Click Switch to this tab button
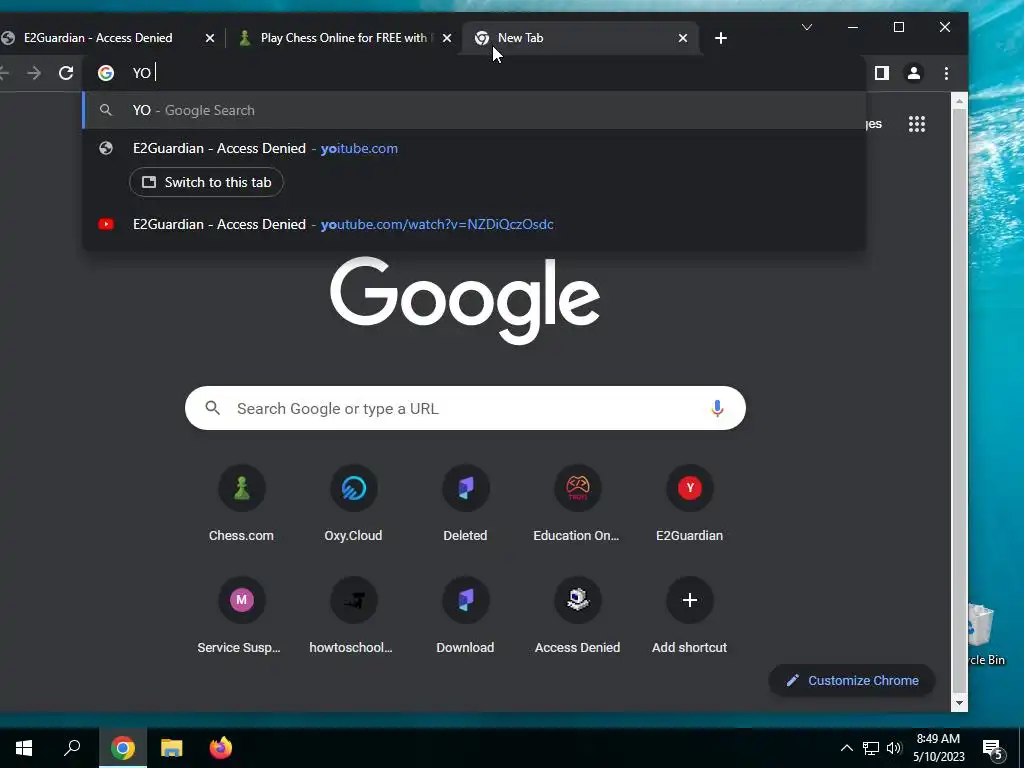Viewport: 1024px width, 768px height. 206,182
